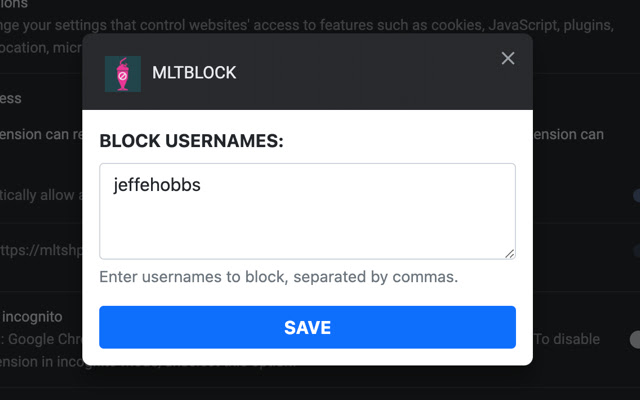Click the comma-separated usernames hint text
The height and width of the screenshot is (400, 640).
point(278,276)
